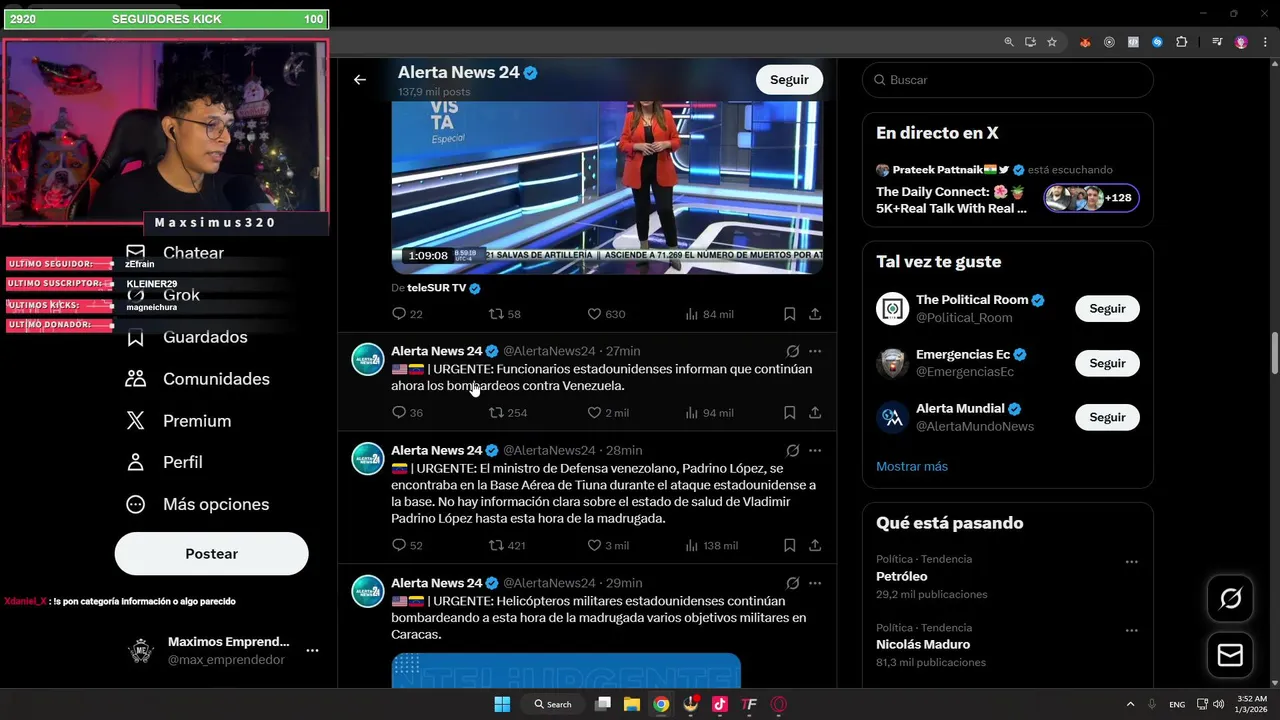Image resolution: width=1280 pixels, height=720 pixels.
Task: Open the floating messages envelope button
Action: (1230, 655)
